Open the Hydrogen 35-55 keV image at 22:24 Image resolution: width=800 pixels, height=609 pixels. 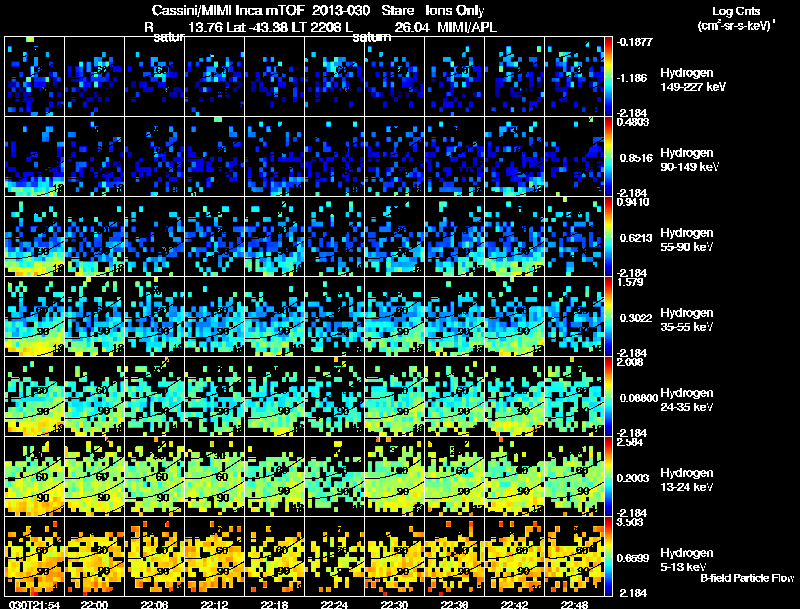(x=335, y=316)
